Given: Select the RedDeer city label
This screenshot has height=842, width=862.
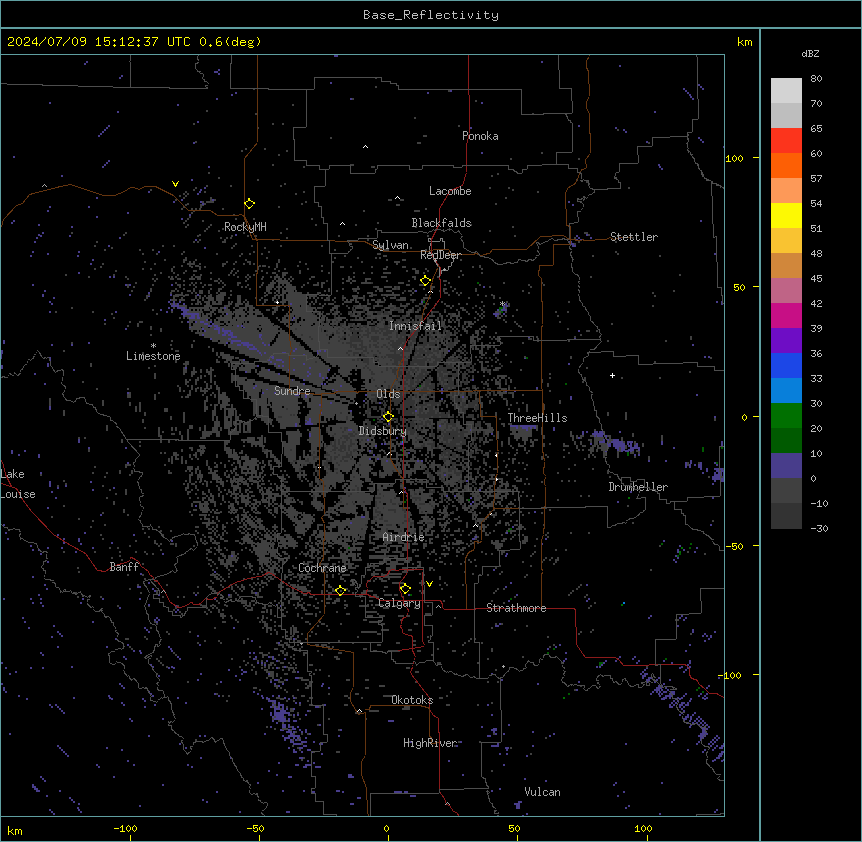Looking at the screenshot, I should (x=440, y=255).
